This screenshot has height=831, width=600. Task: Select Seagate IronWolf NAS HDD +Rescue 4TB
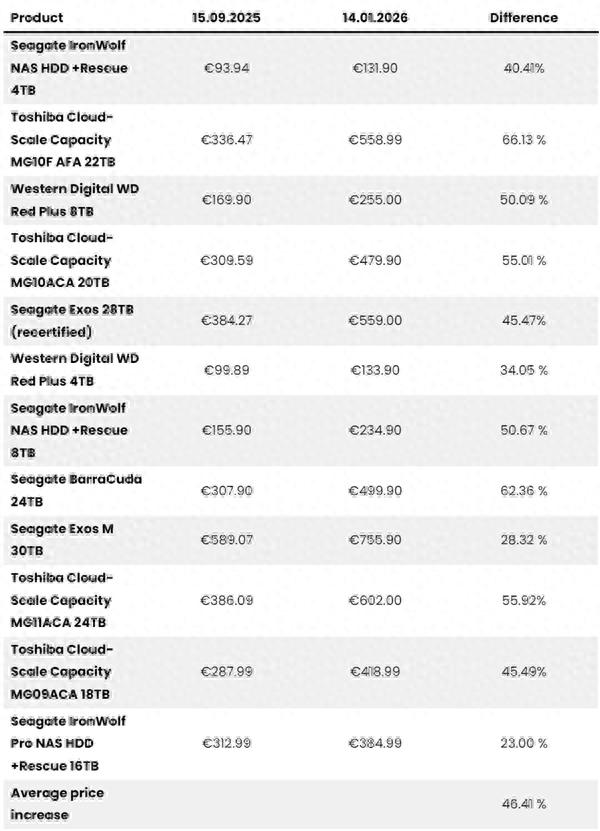tap(69, 68)
